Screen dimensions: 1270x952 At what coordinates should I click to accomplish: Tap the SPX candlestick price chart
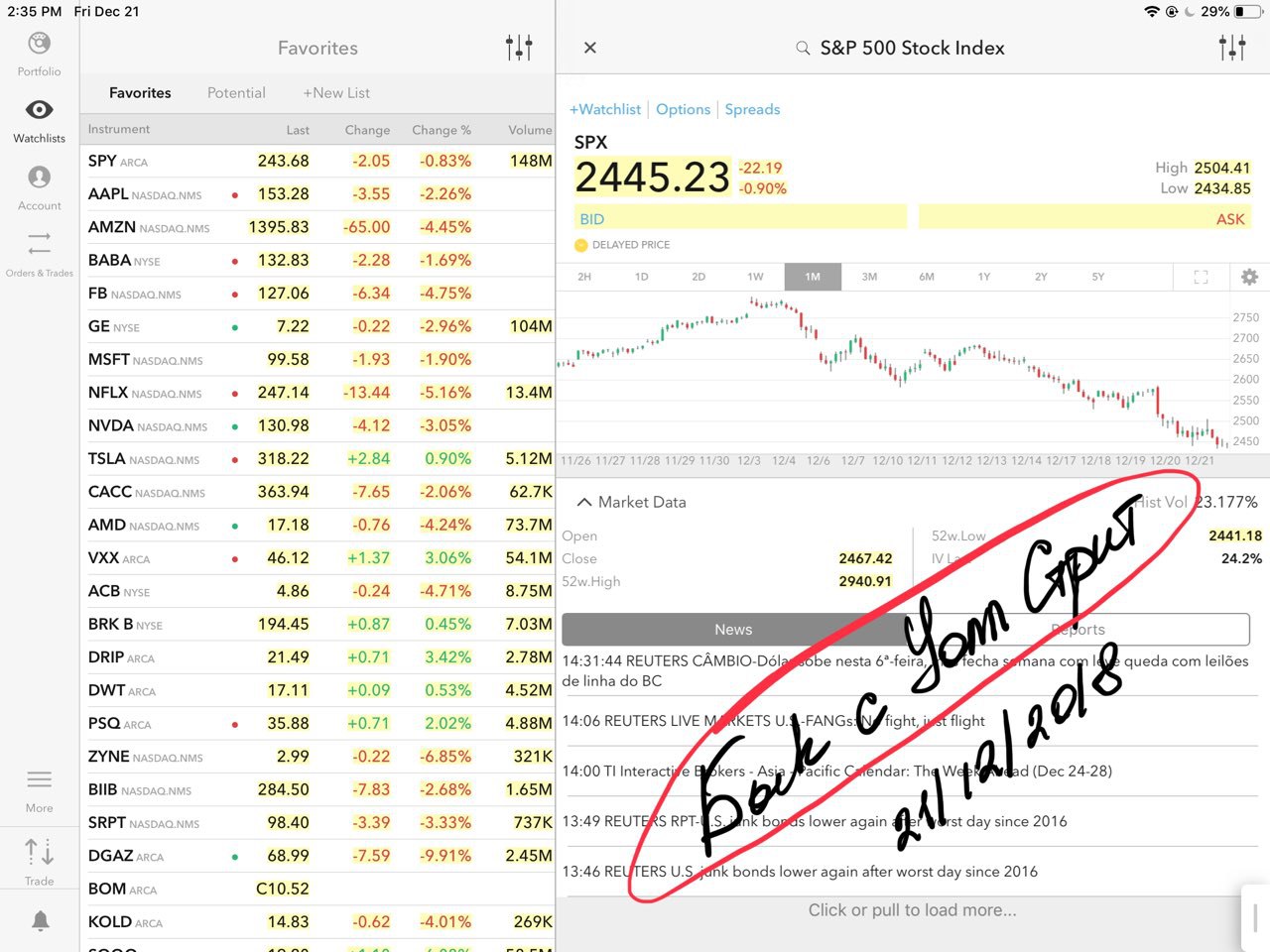[893, 372]
